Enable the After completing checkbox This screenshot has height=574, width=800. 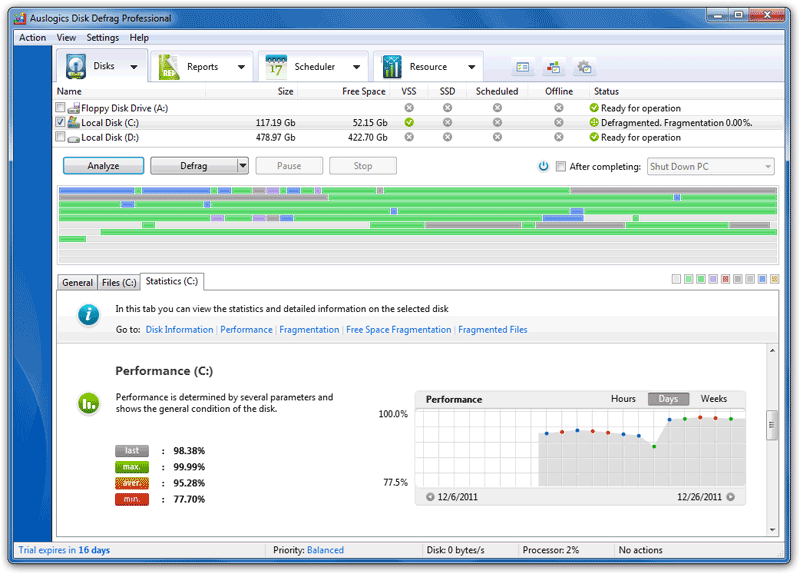(x=561, y=166)
